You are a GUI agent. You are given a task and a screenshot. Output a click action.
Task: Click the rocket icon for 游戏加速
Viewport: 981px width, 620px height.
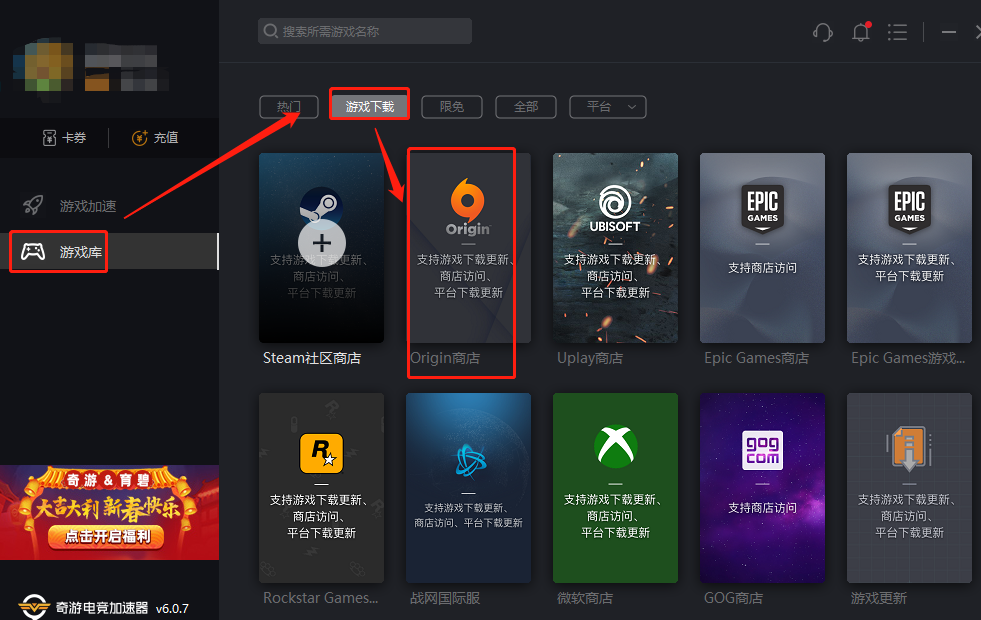point(33,205)
